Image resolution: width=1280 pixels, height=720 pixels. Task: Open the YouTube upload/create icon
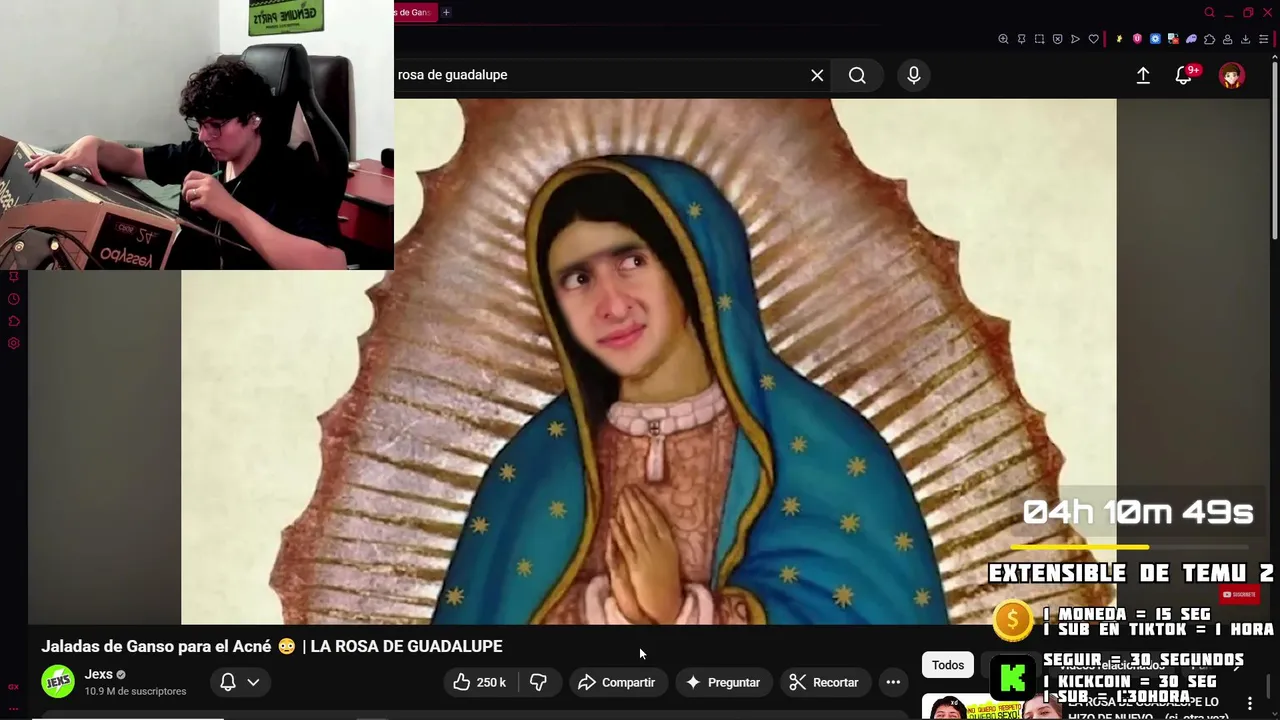coord(1143,75)
